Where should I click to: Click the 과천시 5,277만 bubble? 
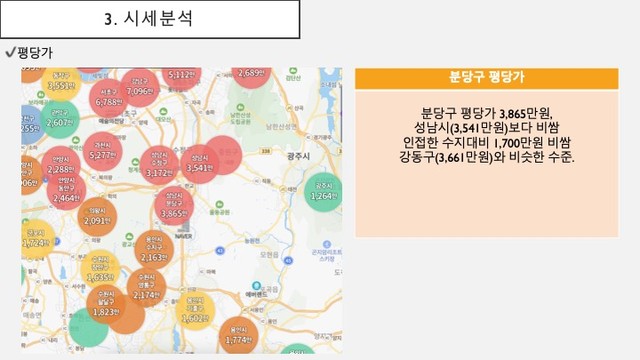(x=102, y=151)
